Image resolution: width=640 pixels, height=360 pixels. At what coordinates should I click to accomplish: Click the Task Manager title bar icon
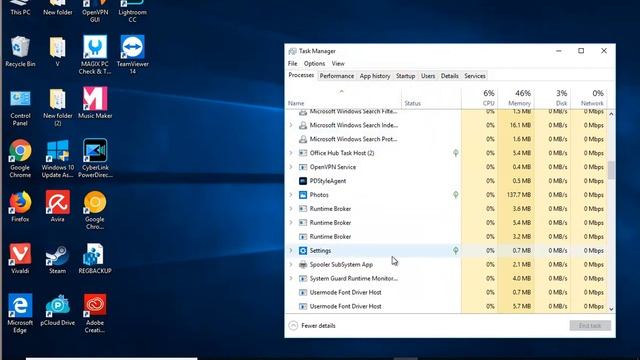click(292, 51)
